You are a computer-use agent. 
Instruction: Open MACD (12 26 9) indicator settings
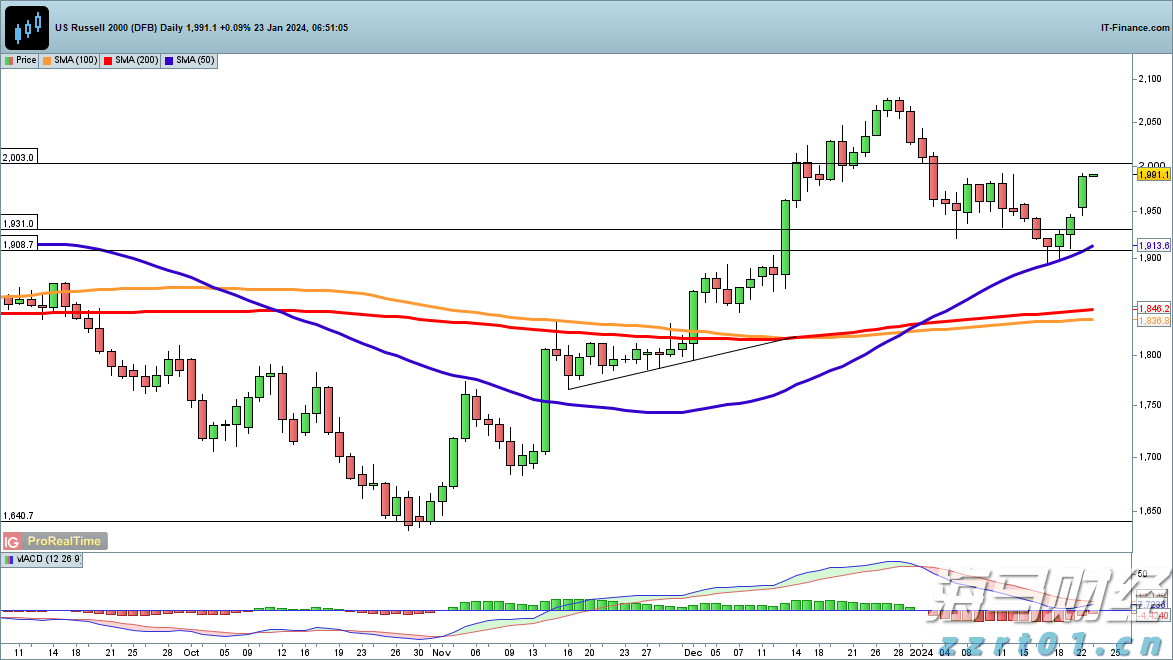tap(48, 560)
